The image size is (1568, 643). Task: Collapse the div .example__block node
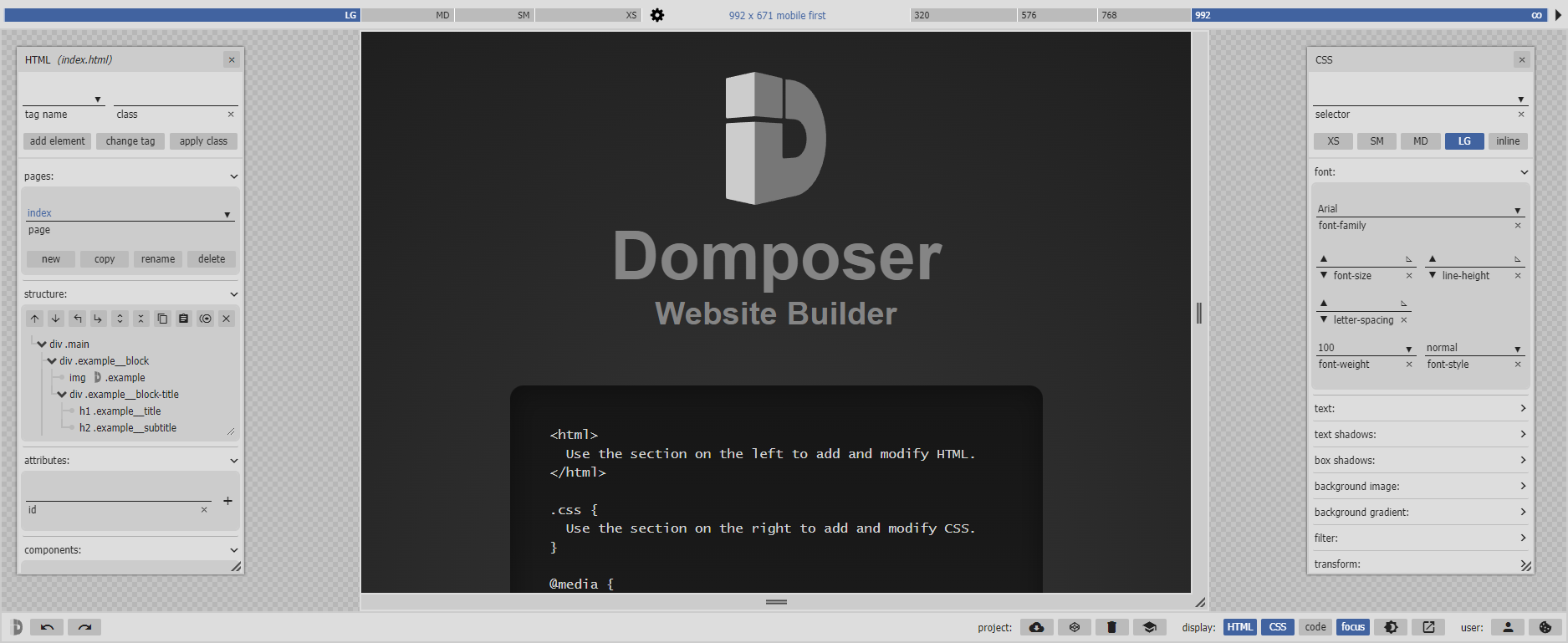52,361
